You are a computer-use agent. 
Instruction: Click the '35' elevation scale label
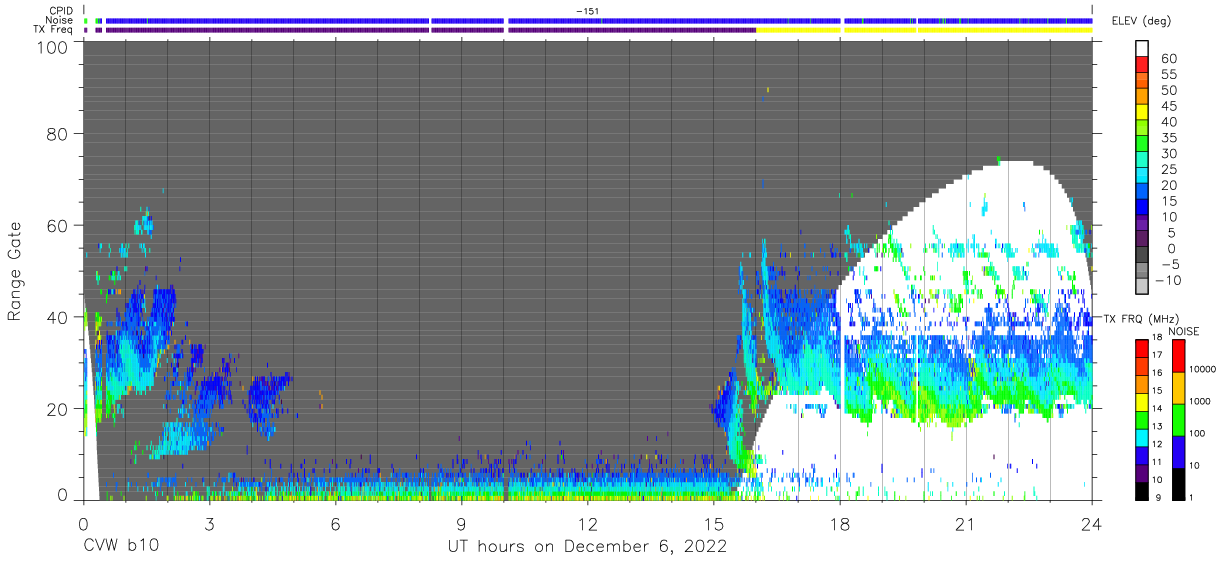click(1169, 138)
